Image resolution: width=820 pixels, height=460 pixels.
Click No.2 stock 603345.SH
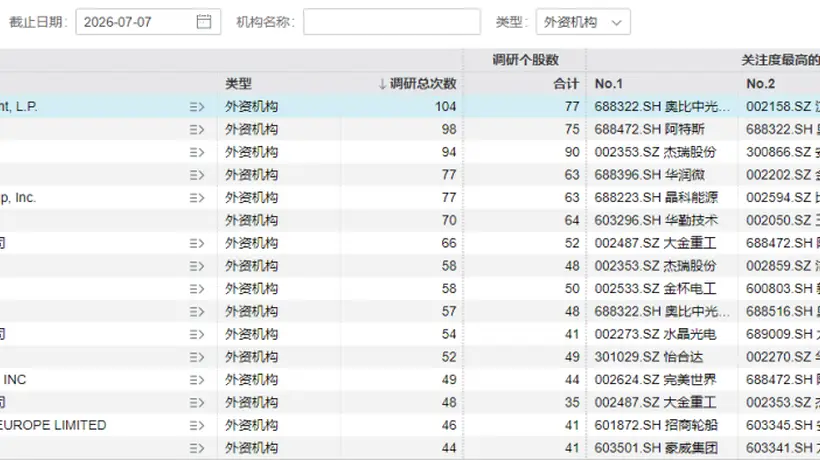(x=783, y=425)
